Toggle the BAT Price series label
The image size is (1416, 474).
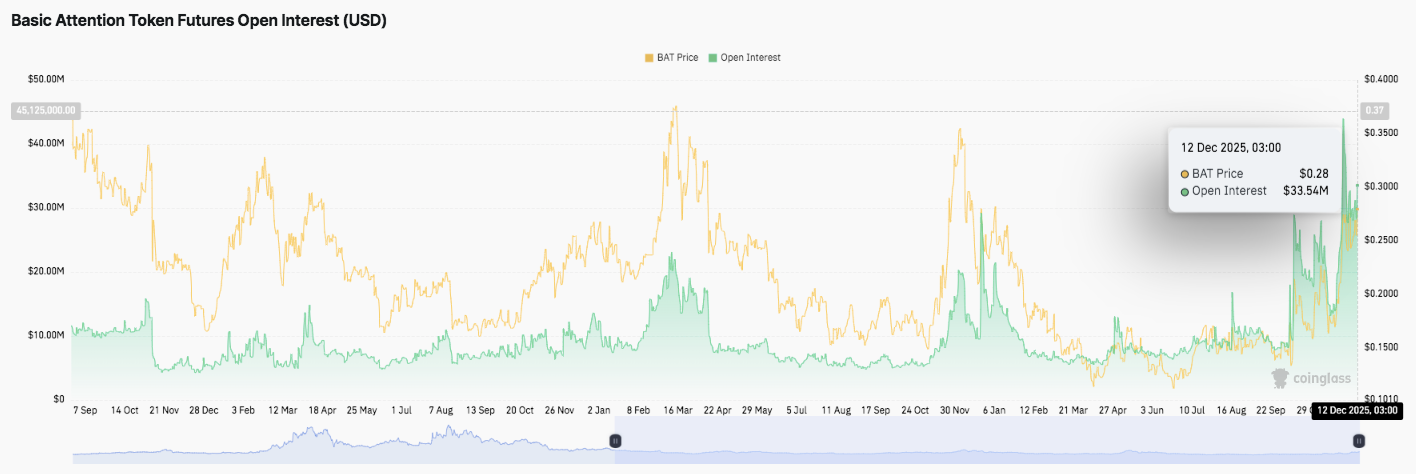point(677,58)
